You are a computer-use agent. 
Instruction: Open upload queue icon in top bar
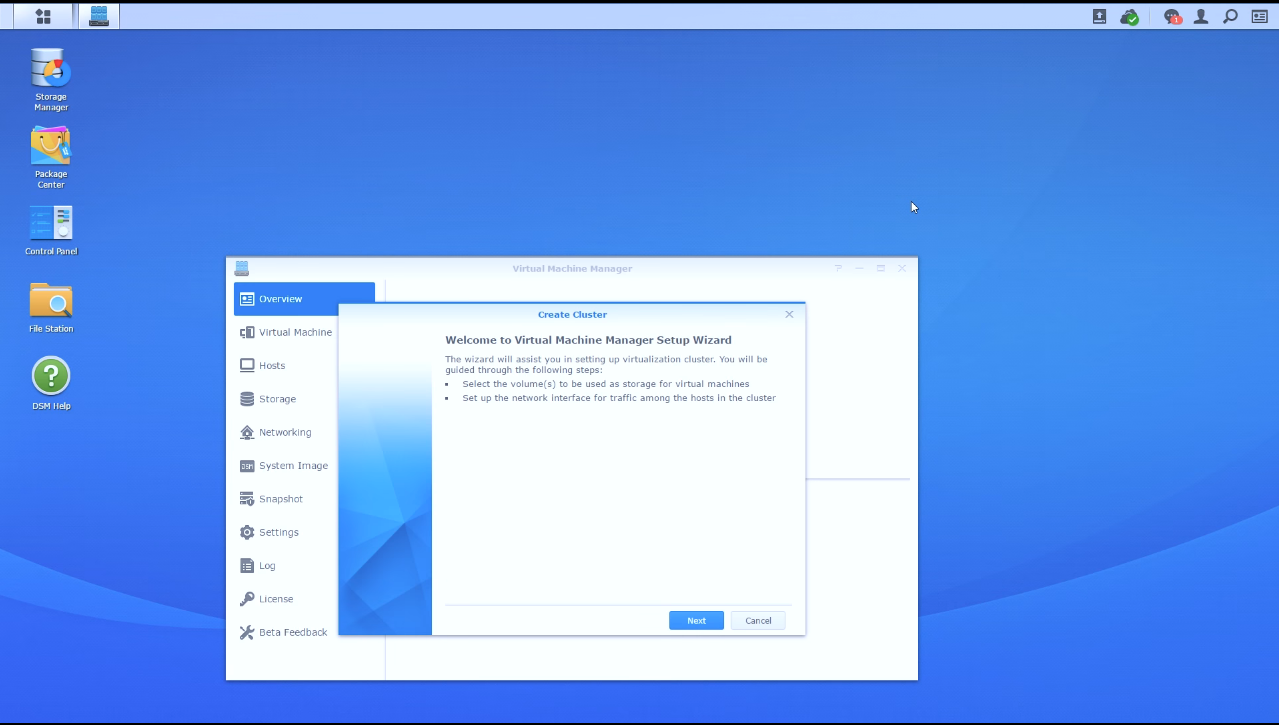click(x=1099, y=16)
